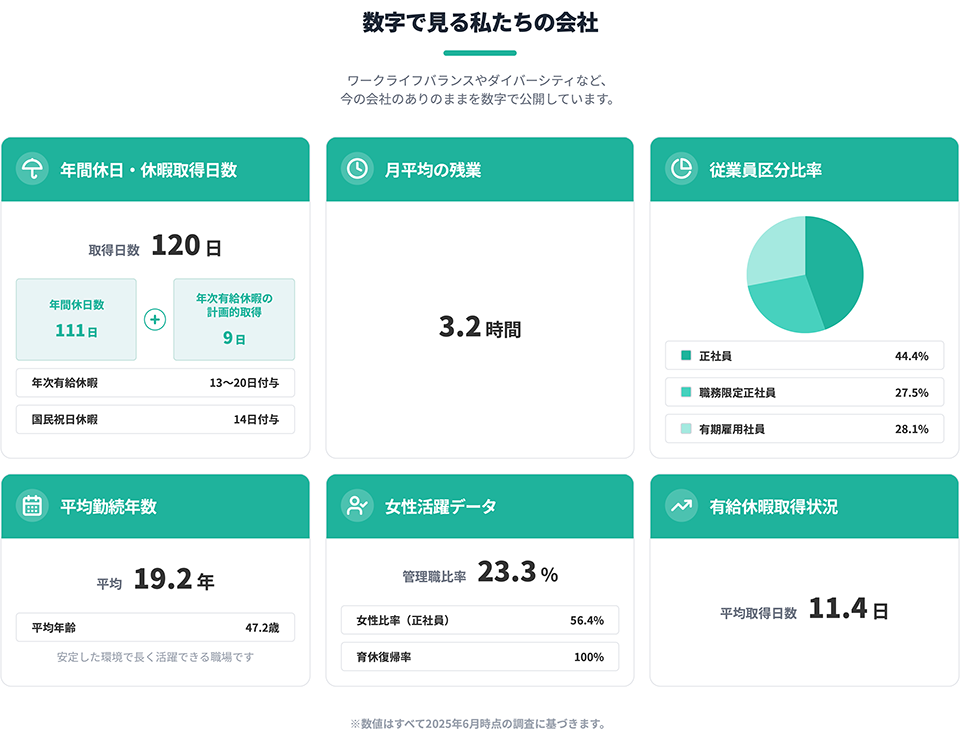Click the 平均年齢 47.2歳 row
The height and width of the screenshot is (739, 960).
(x=155, y=628)
